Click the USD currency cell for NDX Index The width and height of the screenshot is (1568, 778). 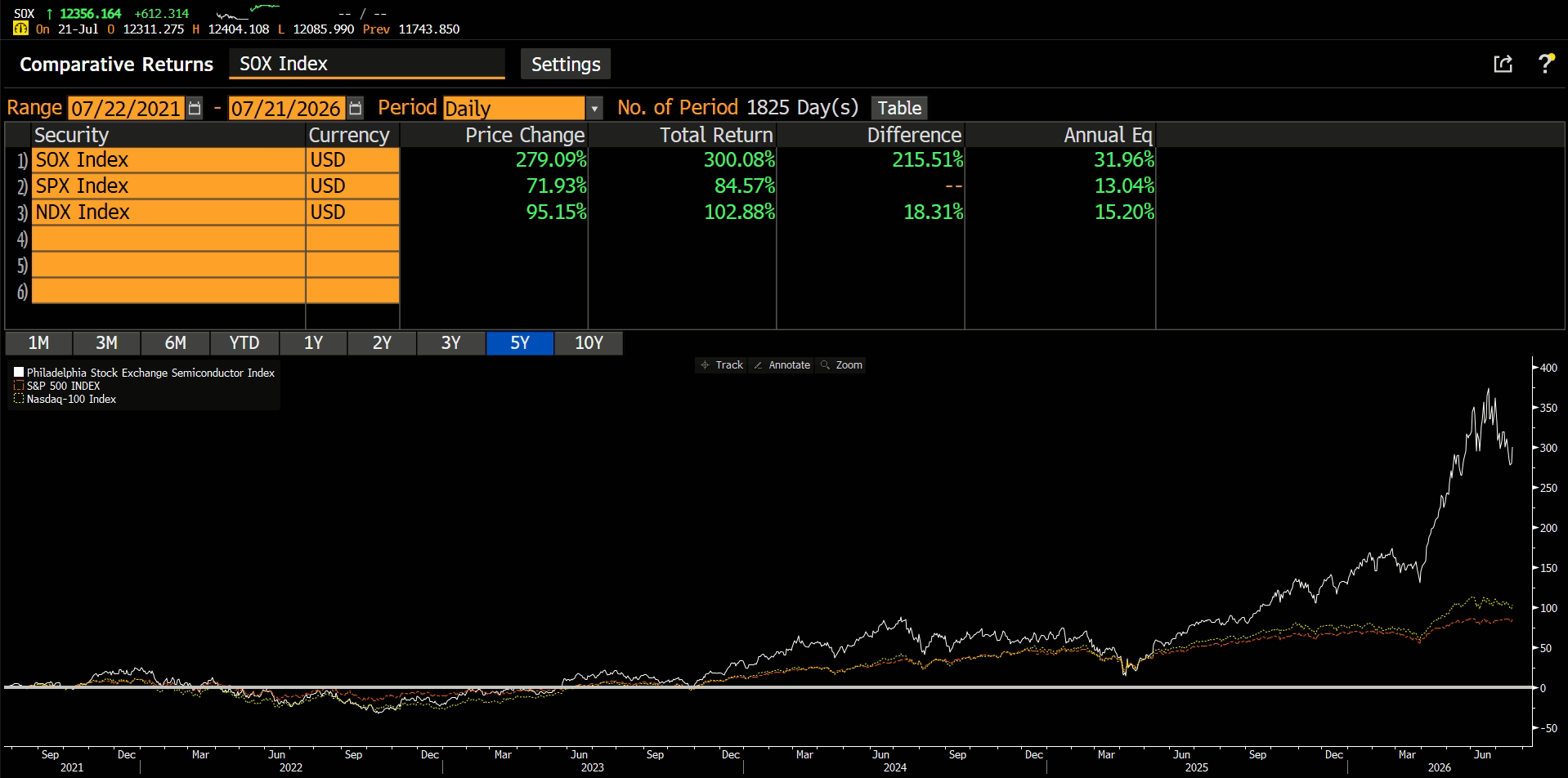352,212
